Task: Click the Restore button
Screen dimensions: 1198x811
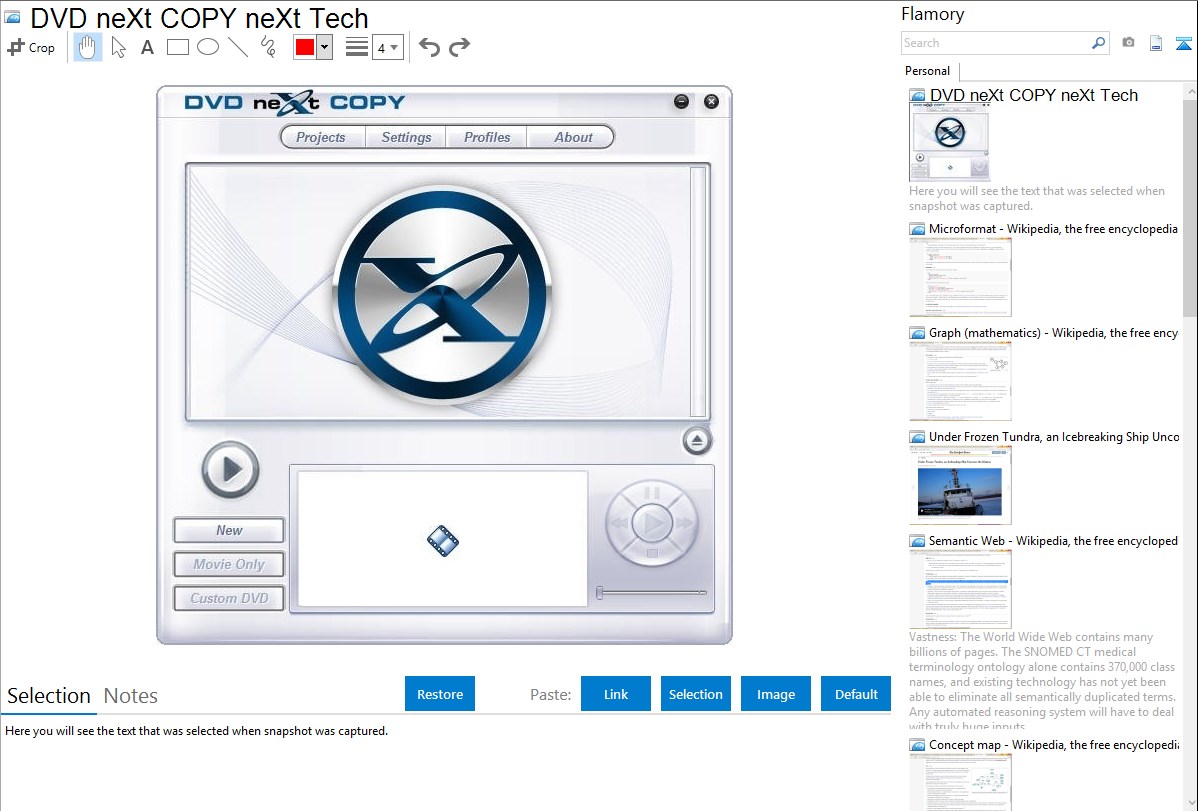Action: tap(440, 694)
